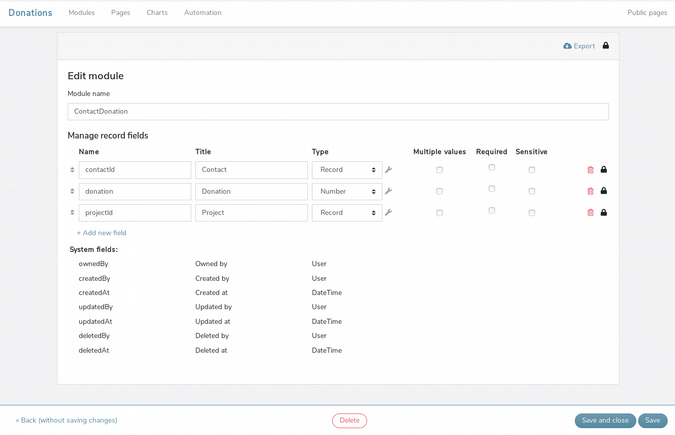The height and width of the screenshot is (435, 675).
Task: Go to the Modules menu
Action: (82, 13)
